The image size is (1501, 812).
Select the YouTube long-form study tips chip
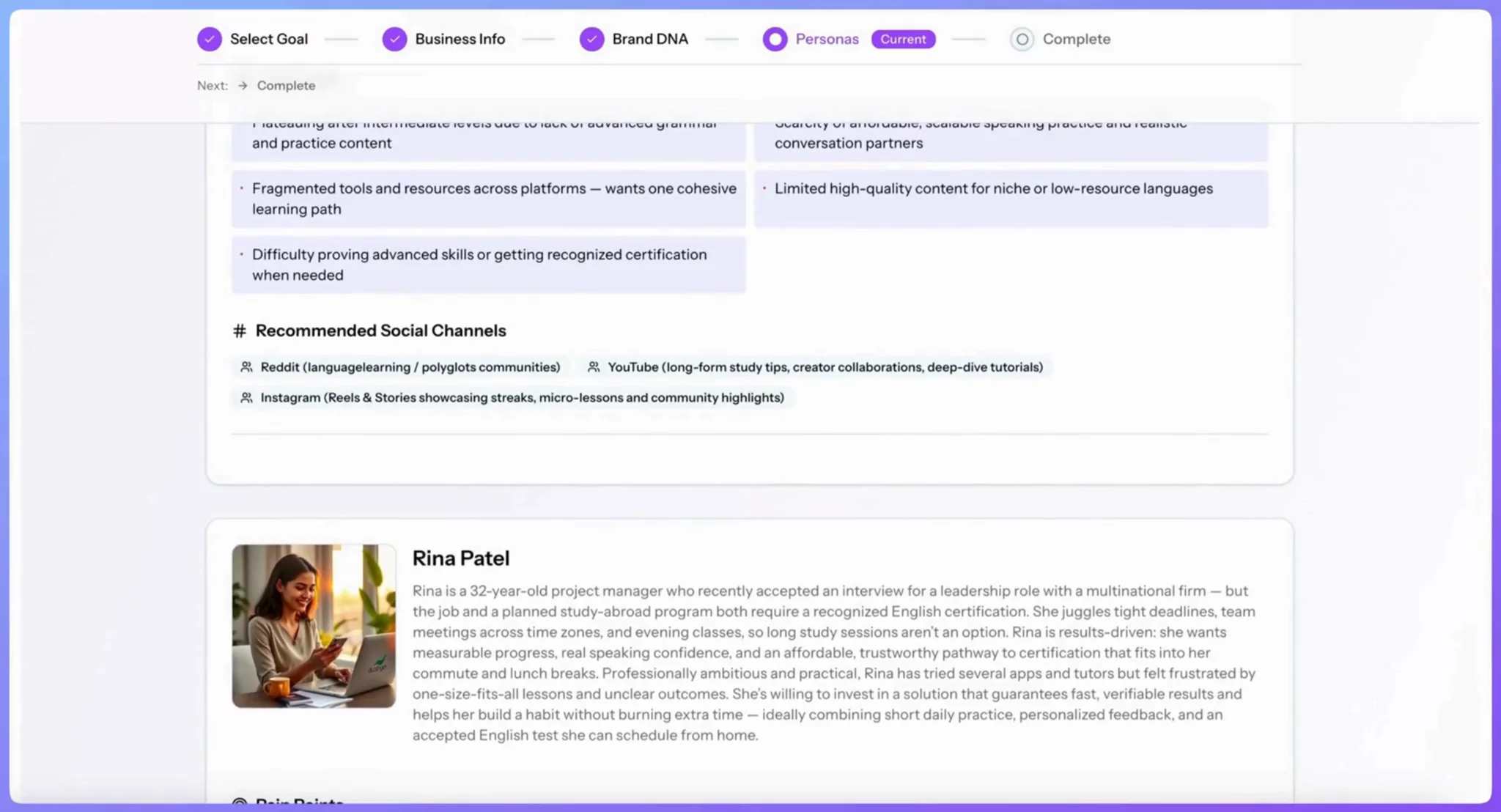coord(825,367)
